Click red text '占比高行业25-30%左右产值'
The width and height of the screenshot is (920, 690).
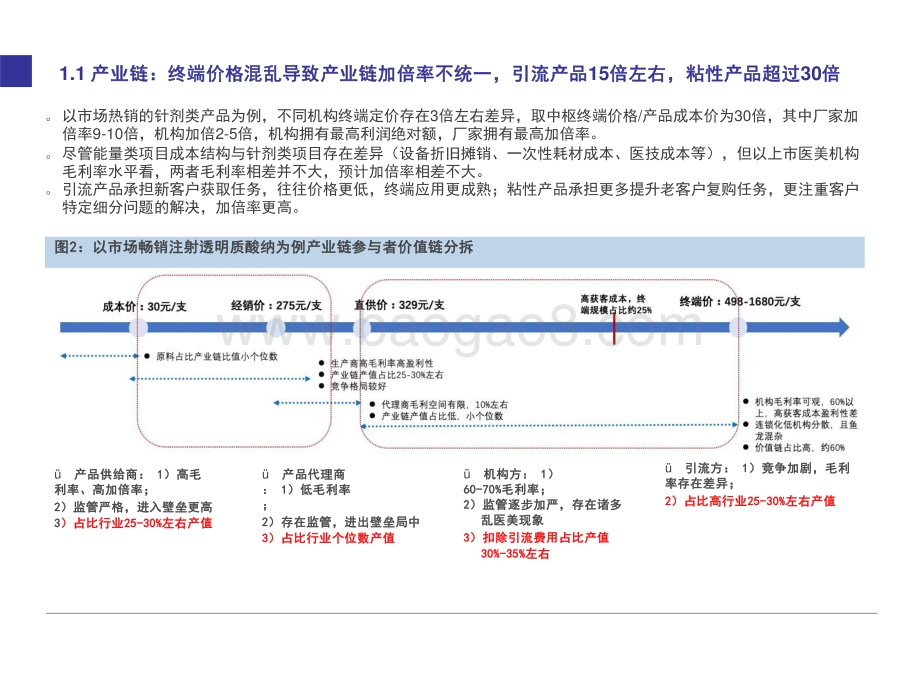click(x=760, y=501)
